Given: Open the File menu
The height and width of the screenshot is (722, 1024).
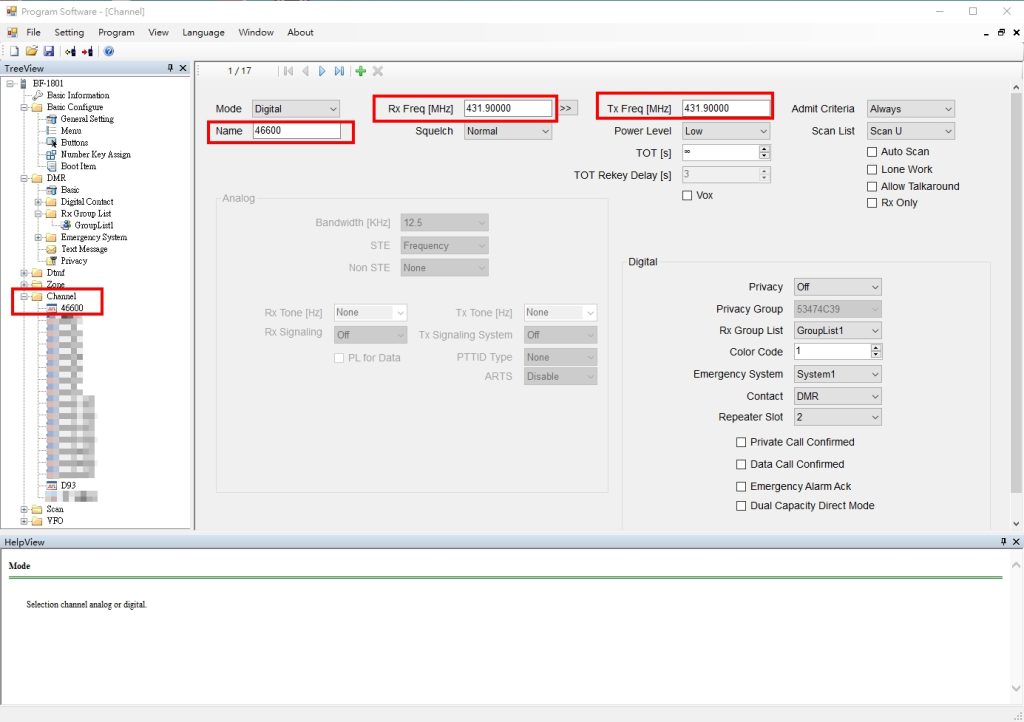Looking at the screenshot, I should pos(33,32).
